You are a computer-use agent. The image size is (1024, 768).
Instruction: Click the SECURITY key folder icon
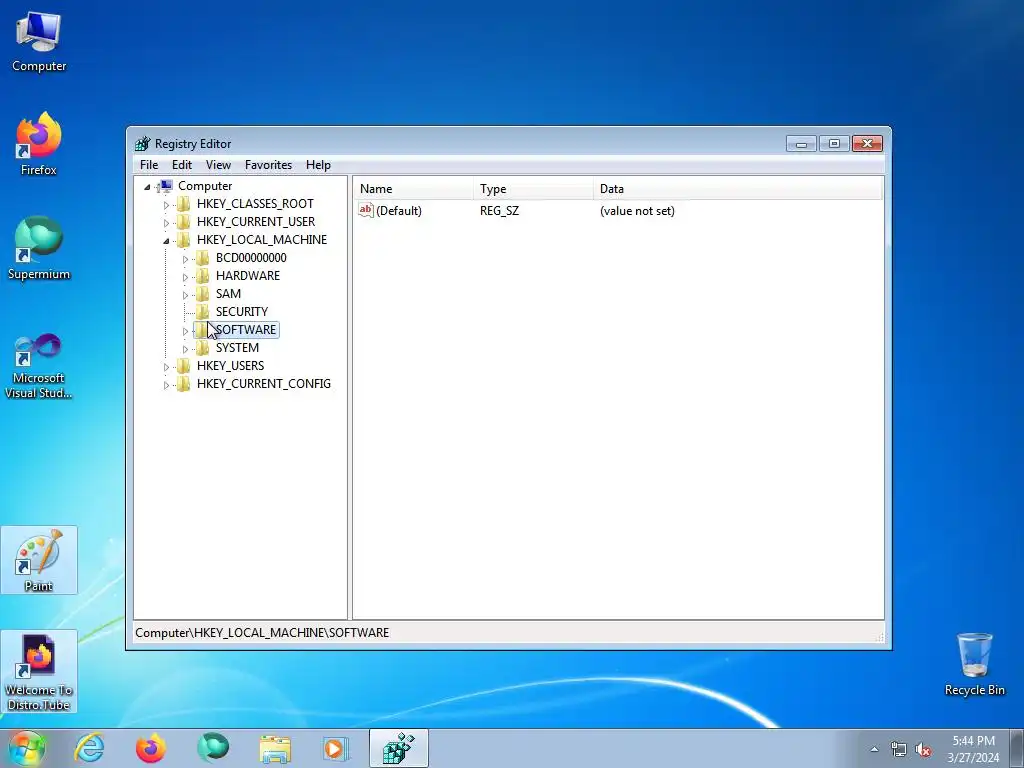click(x=203, y=312)
